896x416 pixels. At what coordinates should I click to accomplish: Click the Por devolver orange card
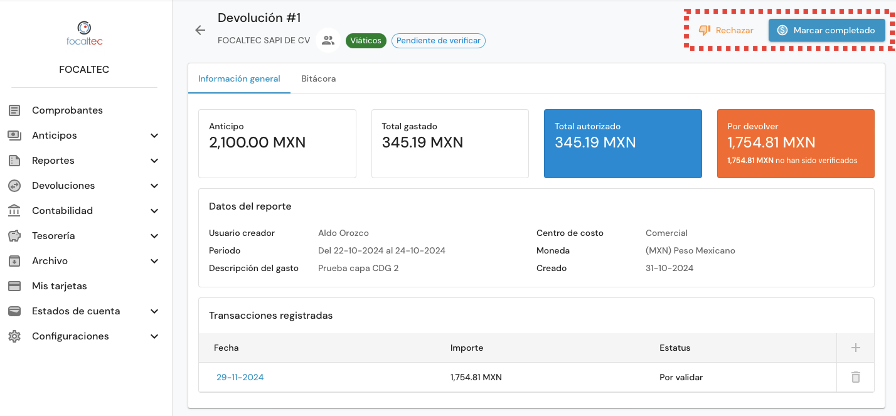795,143
